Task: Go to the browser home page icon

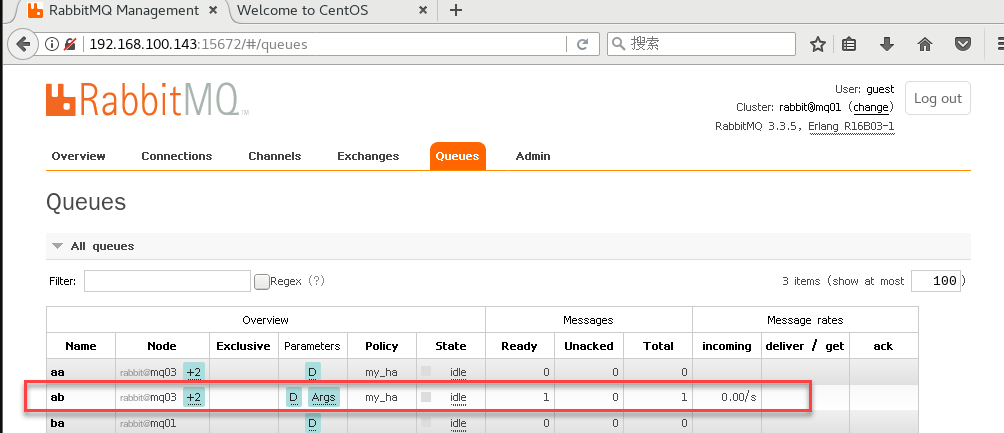Action: pyautogui.click(x=925, y=44)
